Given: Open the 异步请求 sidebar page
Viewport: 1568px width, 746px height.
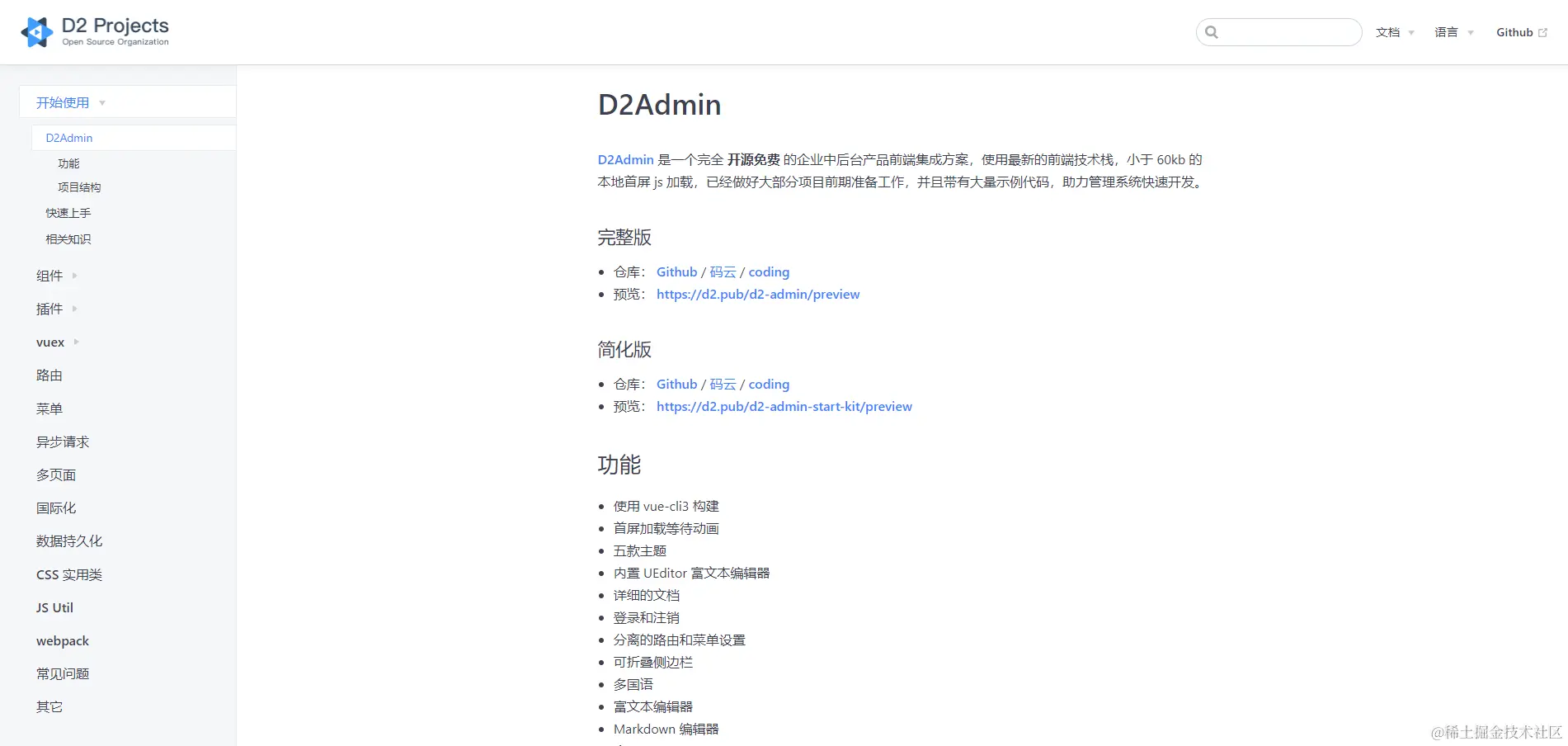Looking at the screenshot, I should (x=63, y=441).
